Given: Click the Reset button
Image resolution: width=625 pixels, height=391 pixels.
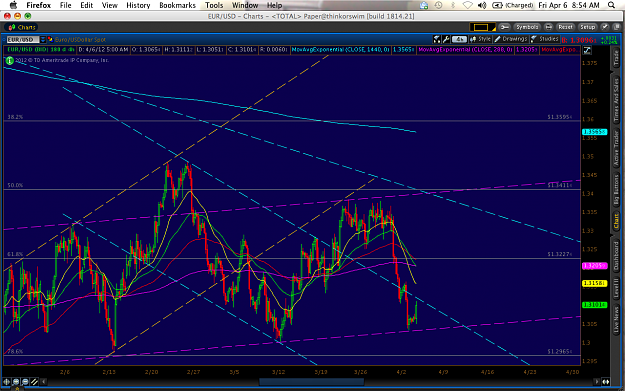Looking at the screenshot, I should pyautogui.click(x=565, y=27).
